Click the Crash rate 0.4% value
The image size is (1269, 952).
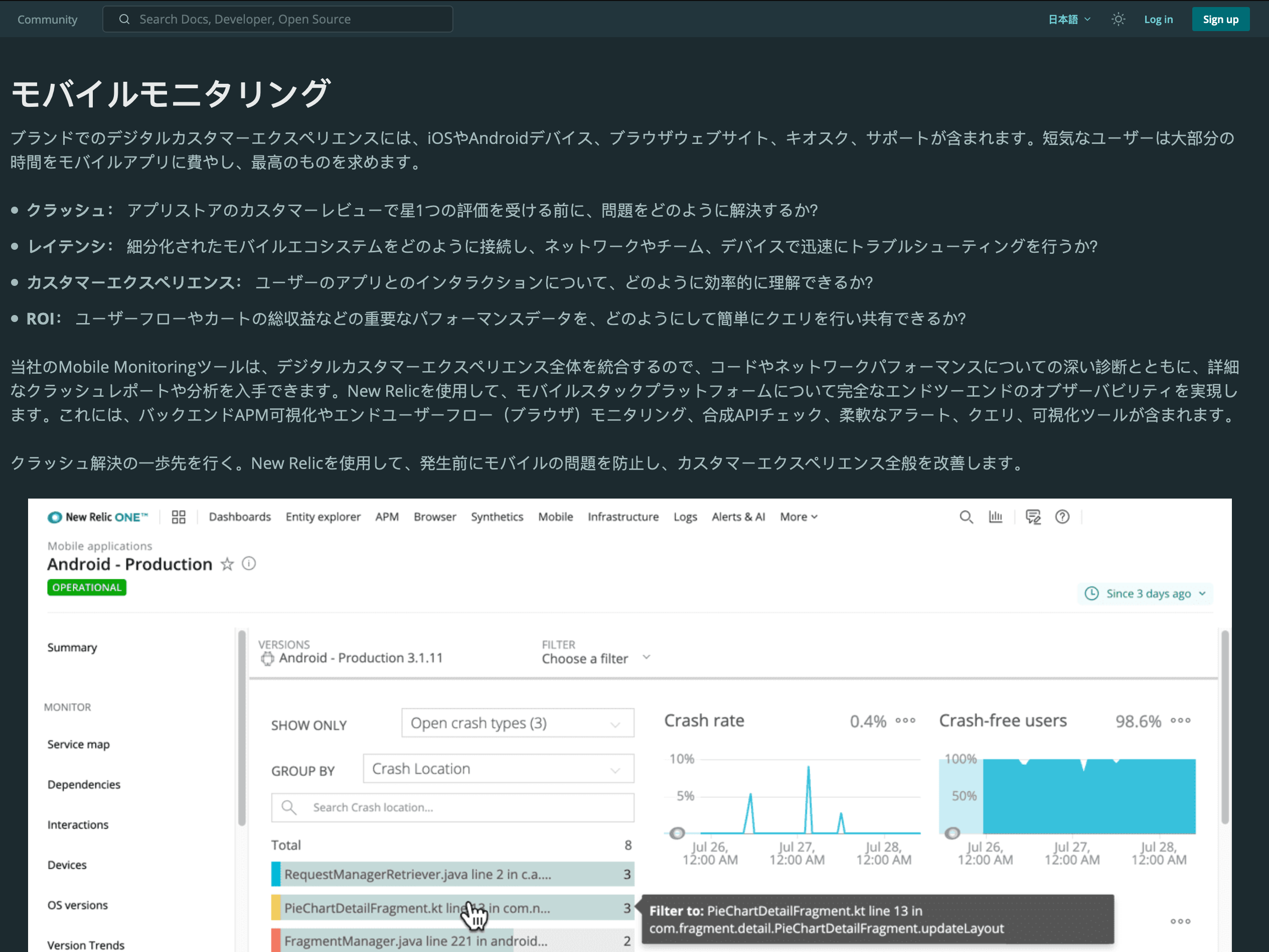coord(868,721)
